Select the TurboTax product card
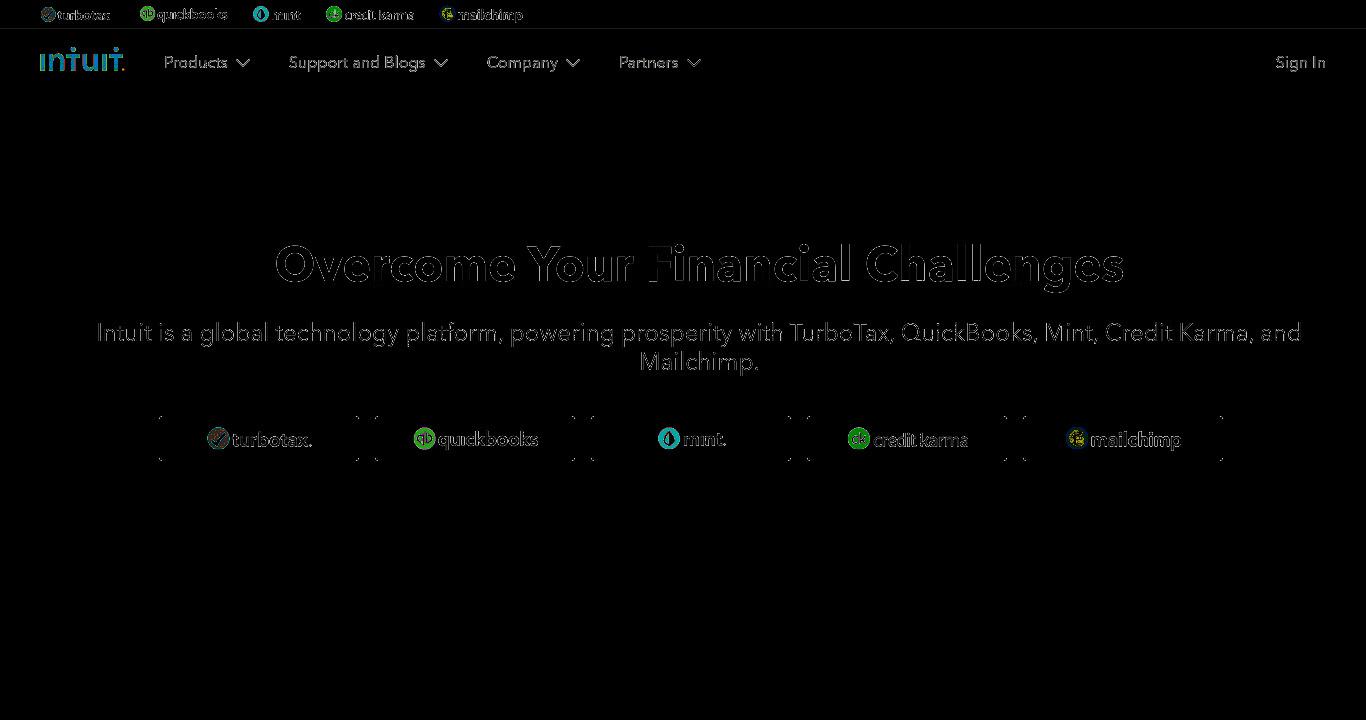This screenshot has height=720, width=1366. [259, 439]
